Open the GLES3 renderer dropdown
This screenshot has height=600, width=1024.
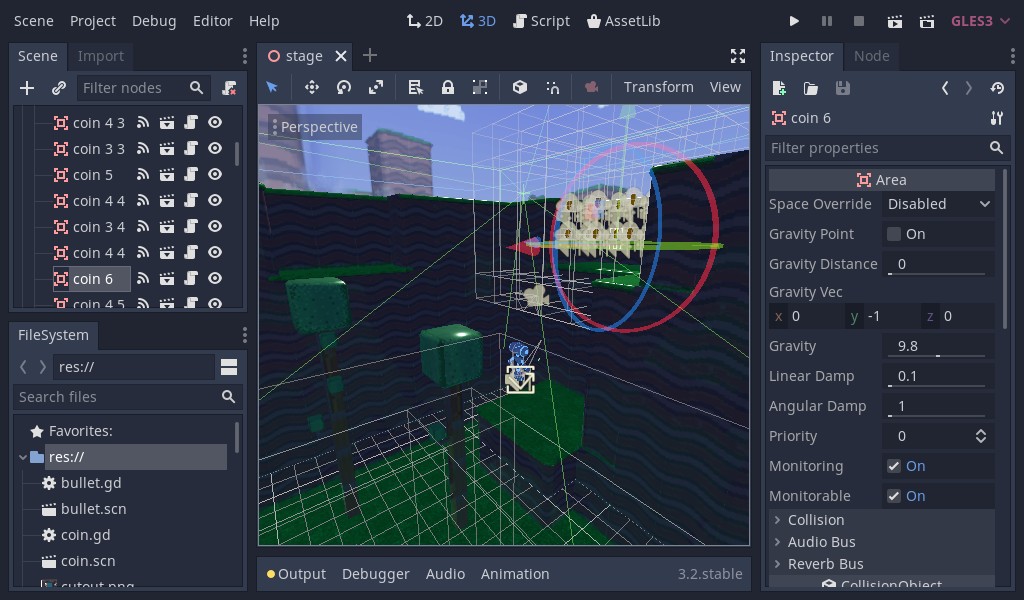click(980, 21)
